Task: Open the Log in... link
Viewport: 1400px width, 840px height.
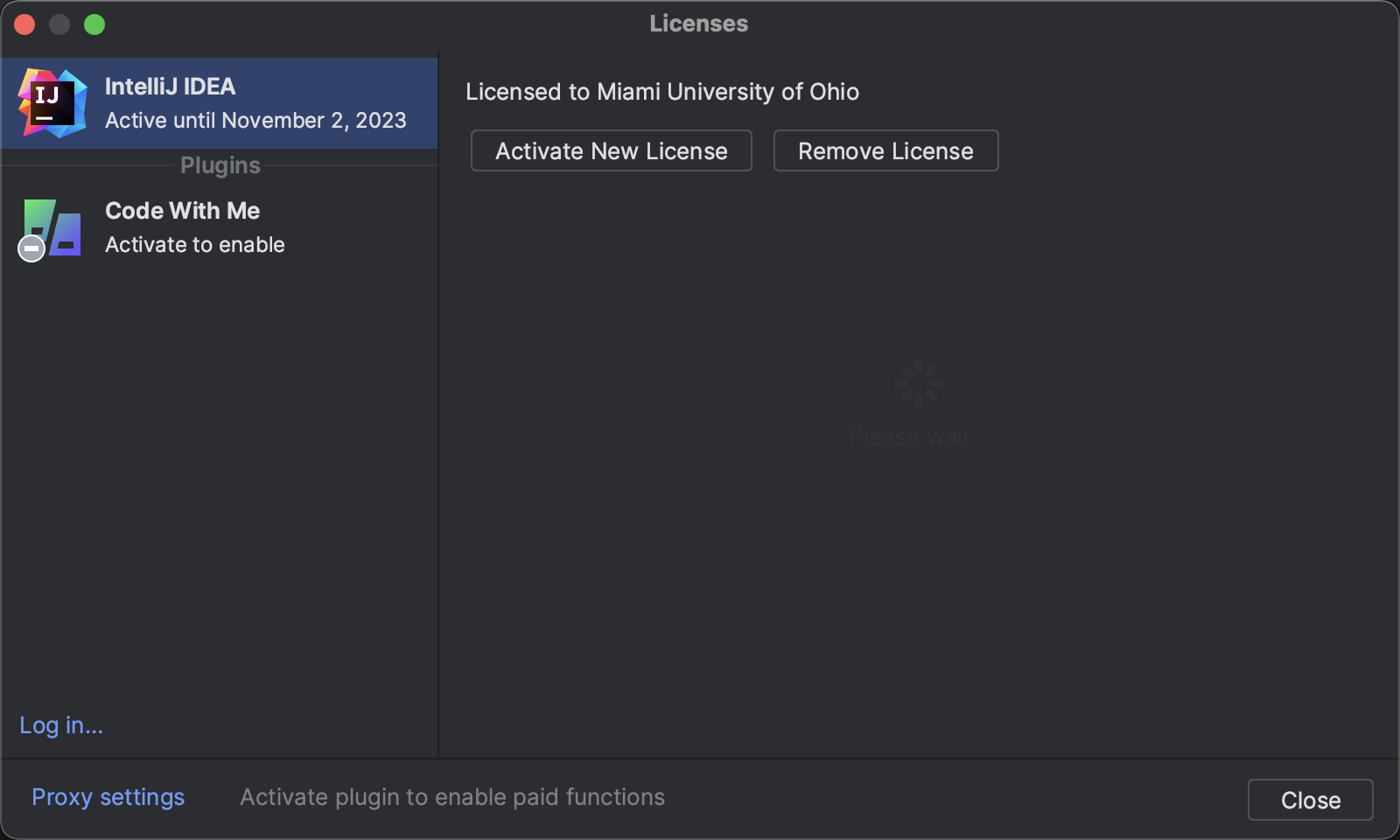Action: click(61, 725)
